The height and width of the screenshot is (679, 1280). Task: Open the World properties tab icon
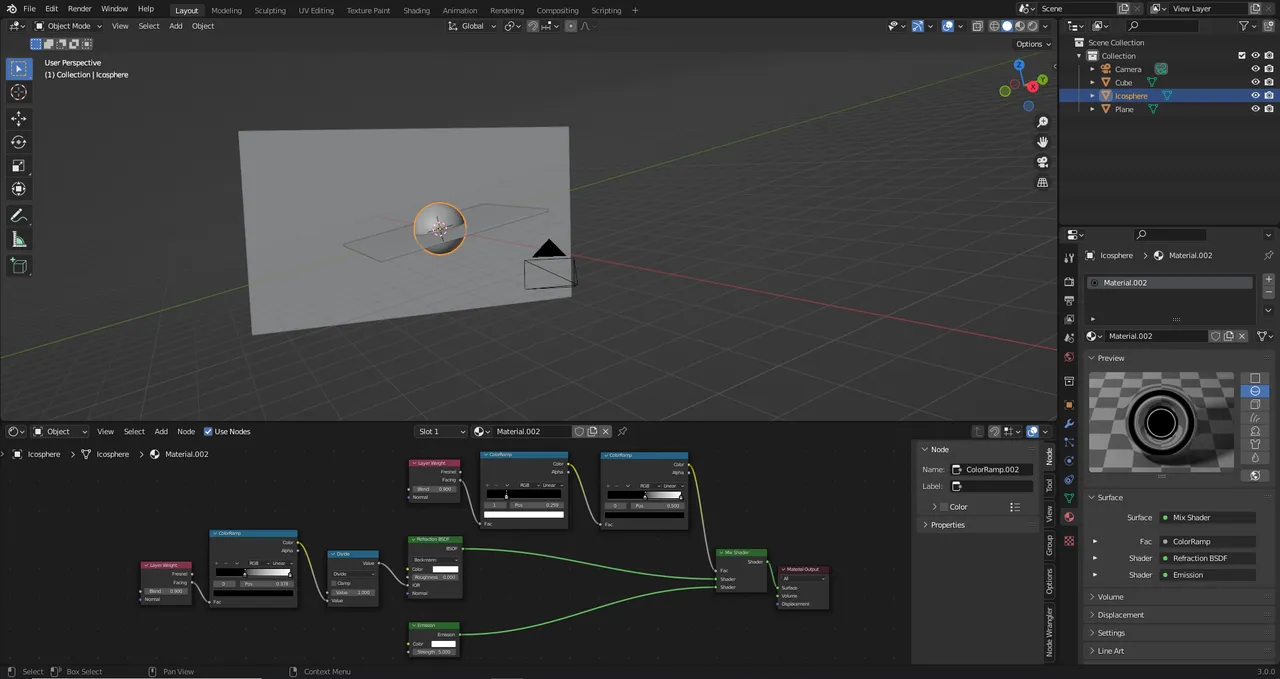[1069, 357]
